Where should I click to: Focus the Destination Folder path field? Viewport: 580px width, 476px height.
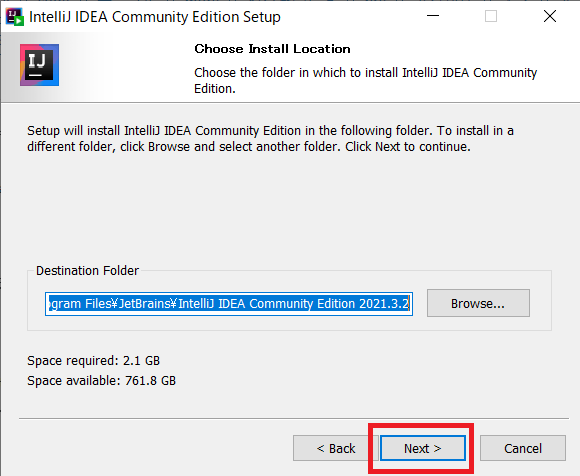tap(229, 304)
